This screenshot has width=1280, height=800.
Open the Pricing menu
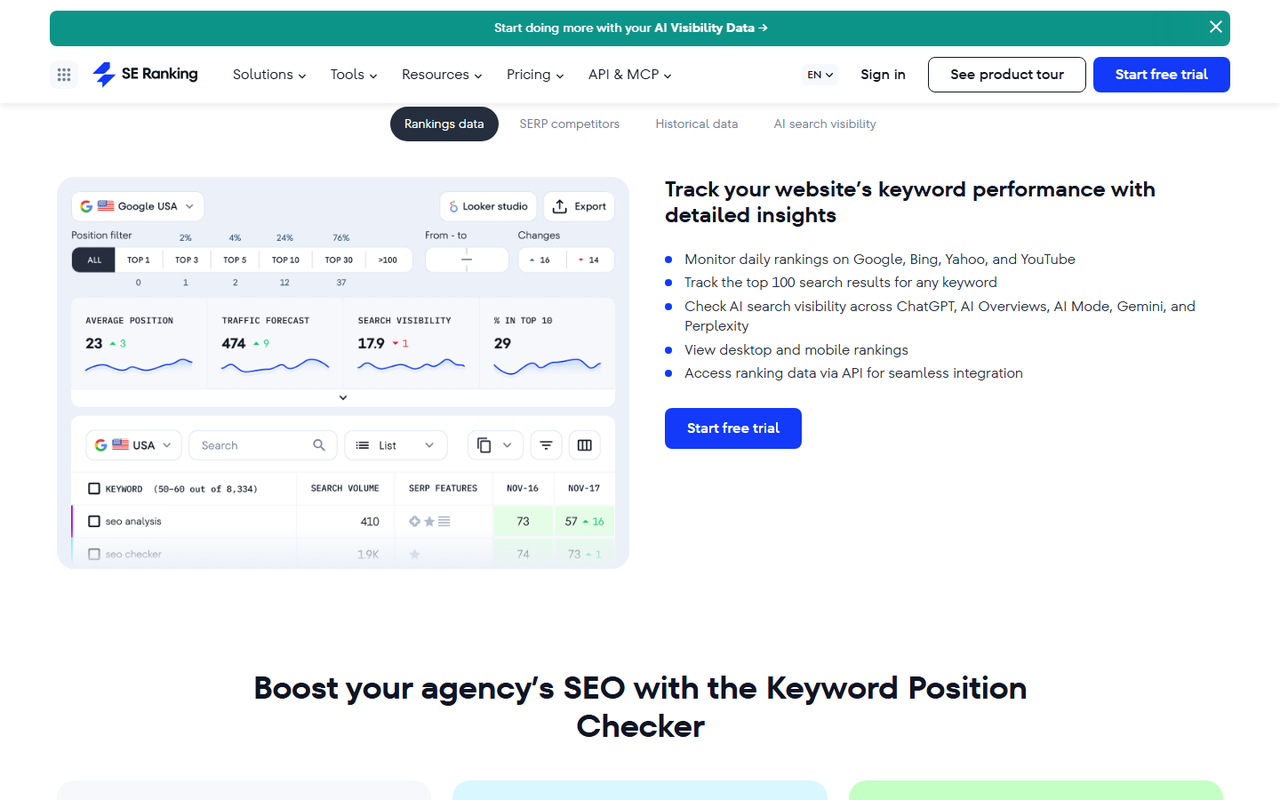pyautogui.click(x=535, y=74)
